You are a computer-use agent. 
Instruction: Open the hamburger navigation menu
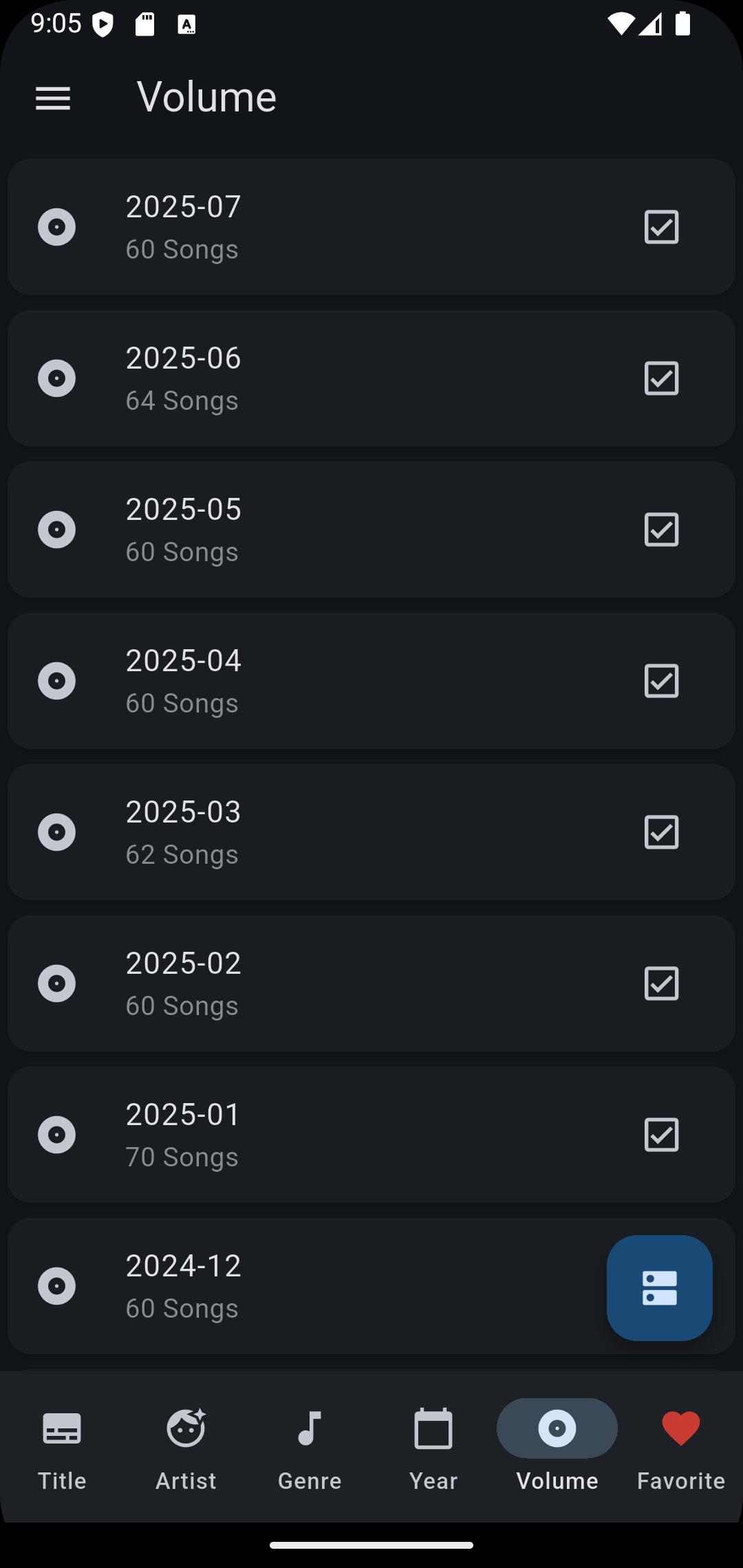tap(53, 98)
